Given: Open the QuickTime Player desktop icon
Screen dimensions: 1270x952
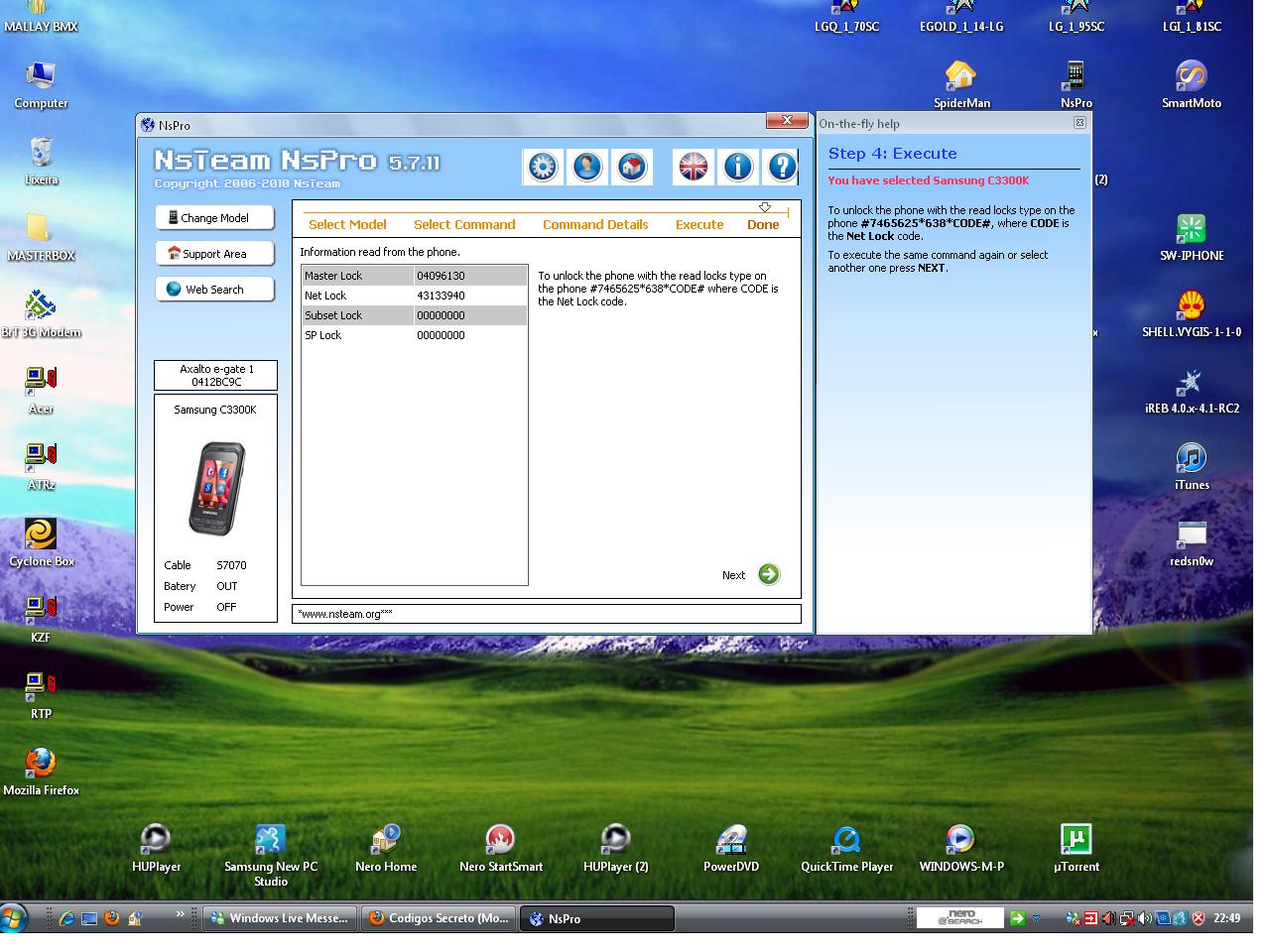Looking at the screenshot, I should [x=846, y=848].
